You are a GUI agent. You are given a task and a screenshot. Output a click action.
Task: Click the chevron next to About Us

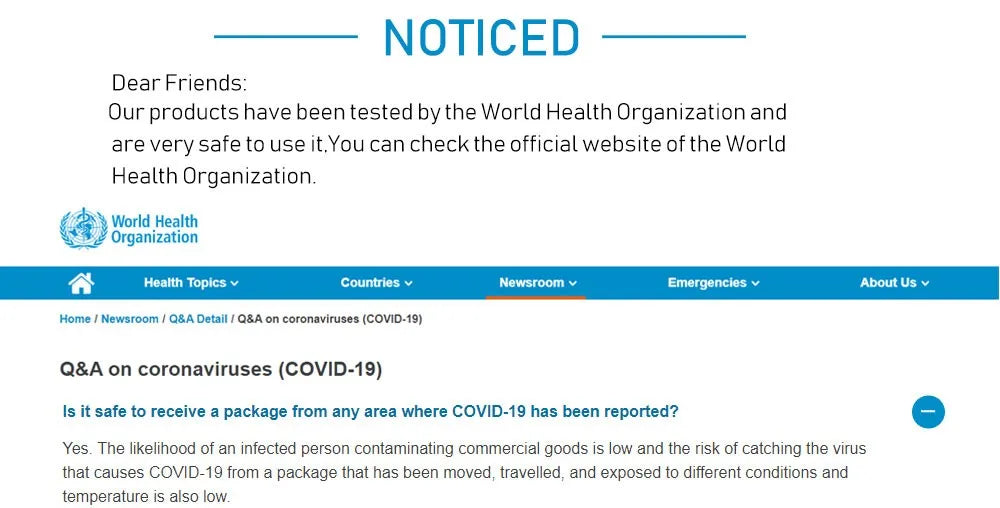click(925, 284)
